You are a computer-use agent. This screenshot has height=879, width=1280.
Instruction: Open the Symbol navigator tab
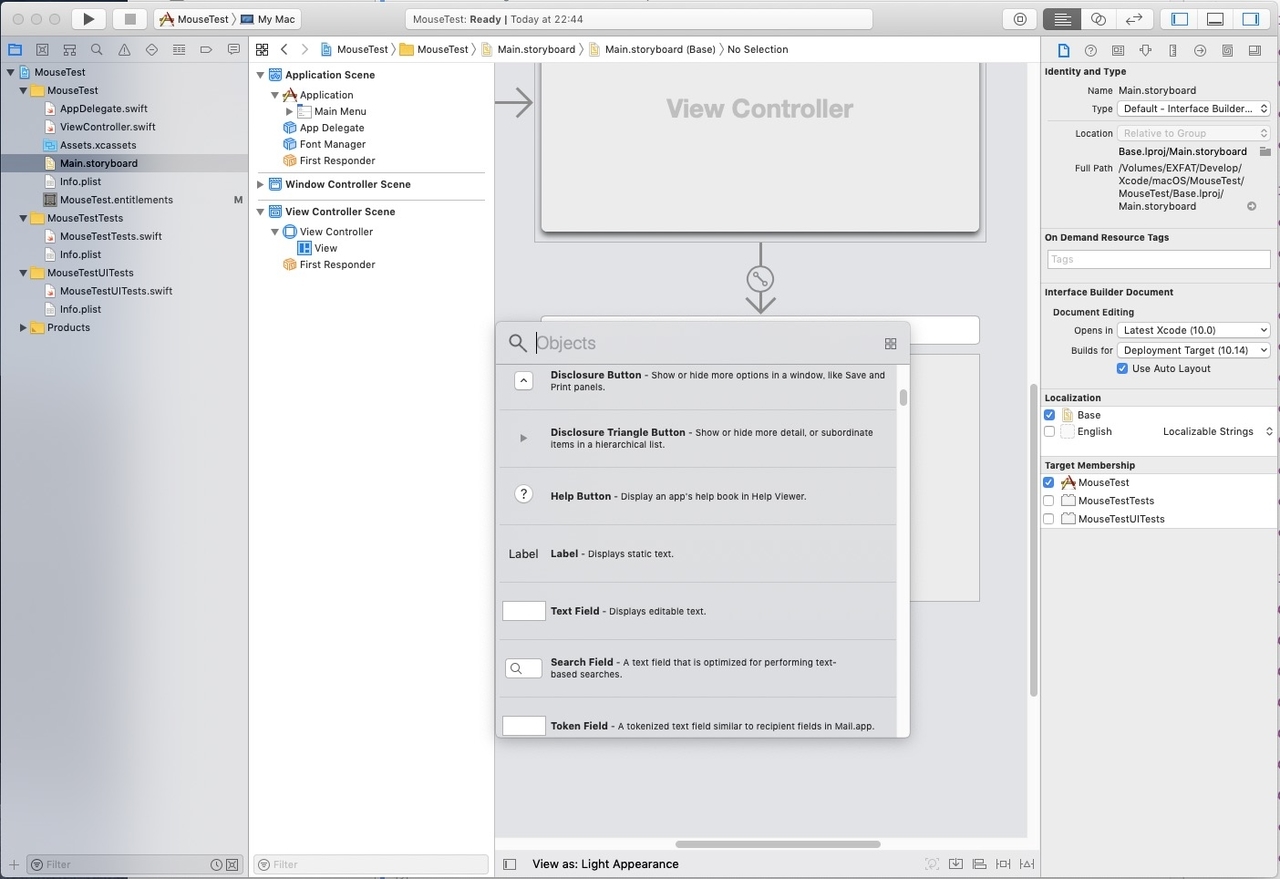tap(69, 49)
